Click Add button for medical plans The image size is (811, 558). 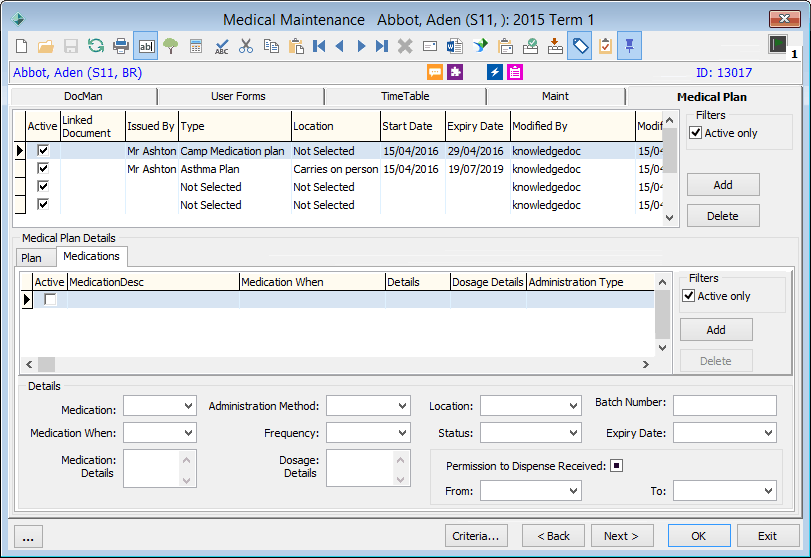(723, 185)
